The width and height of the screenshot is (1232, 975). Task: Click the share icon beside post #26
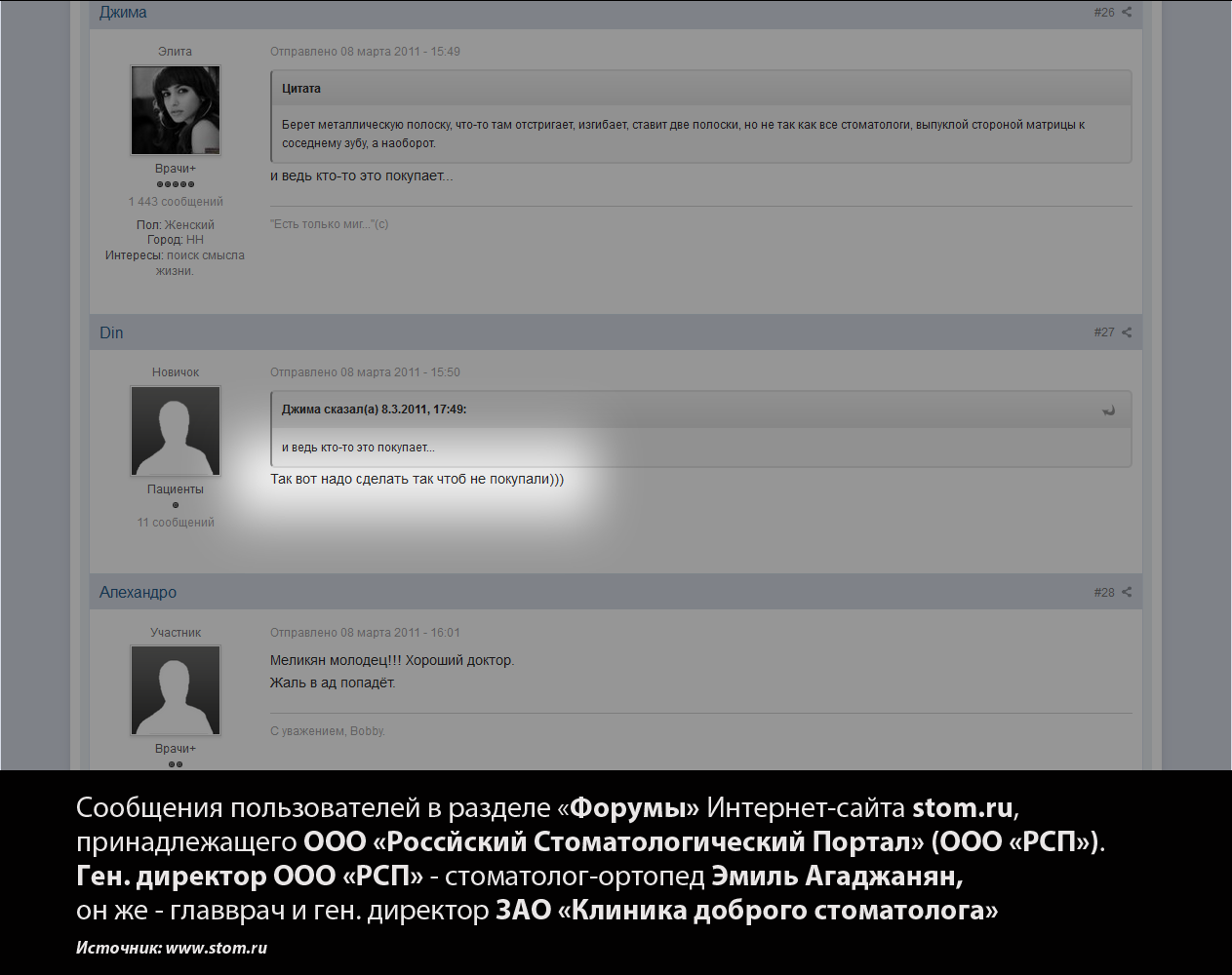tap(1127, 13)
